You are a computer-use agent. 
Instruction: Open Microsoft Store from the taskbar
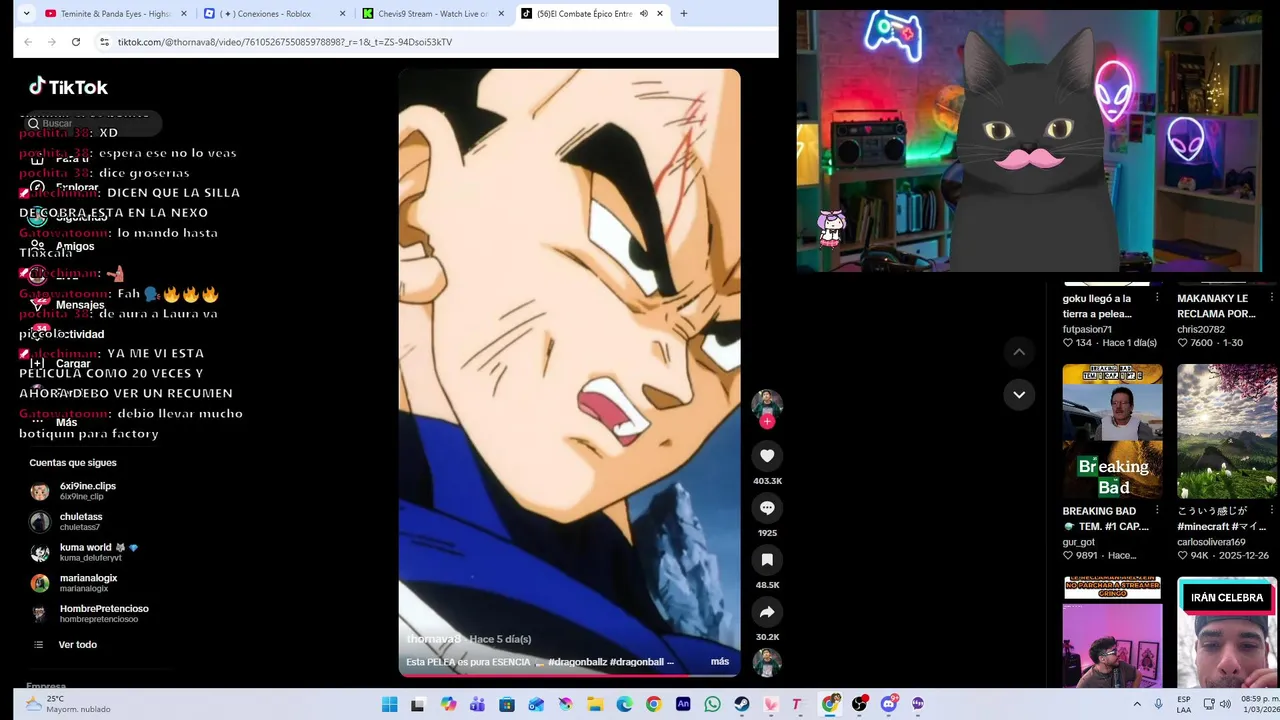(x=507, y=704)
